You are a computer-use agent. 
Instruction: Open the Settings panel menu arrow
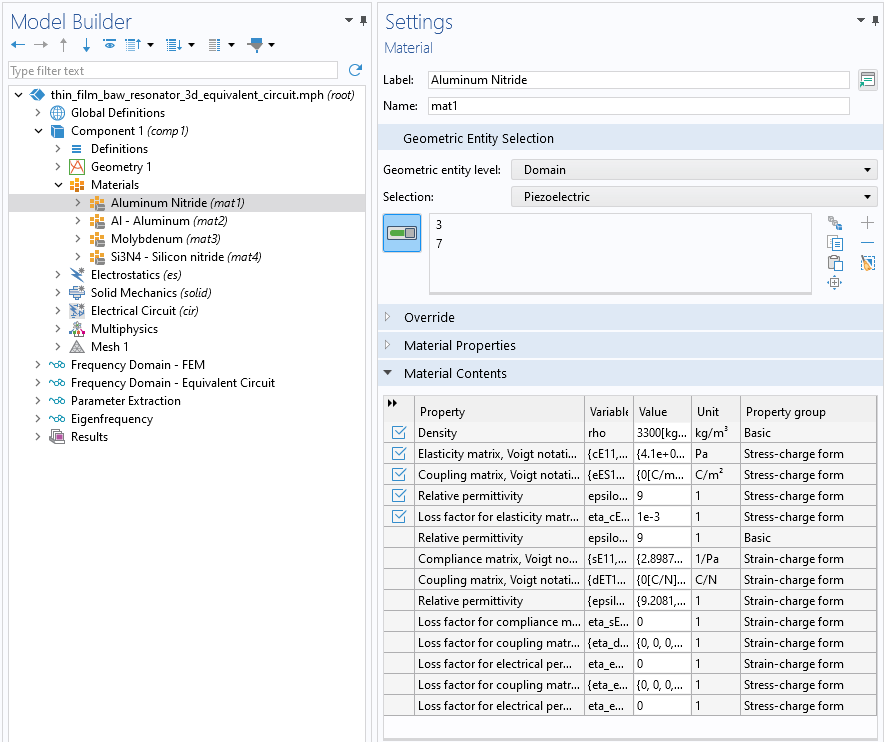click(x=861, y=20)
